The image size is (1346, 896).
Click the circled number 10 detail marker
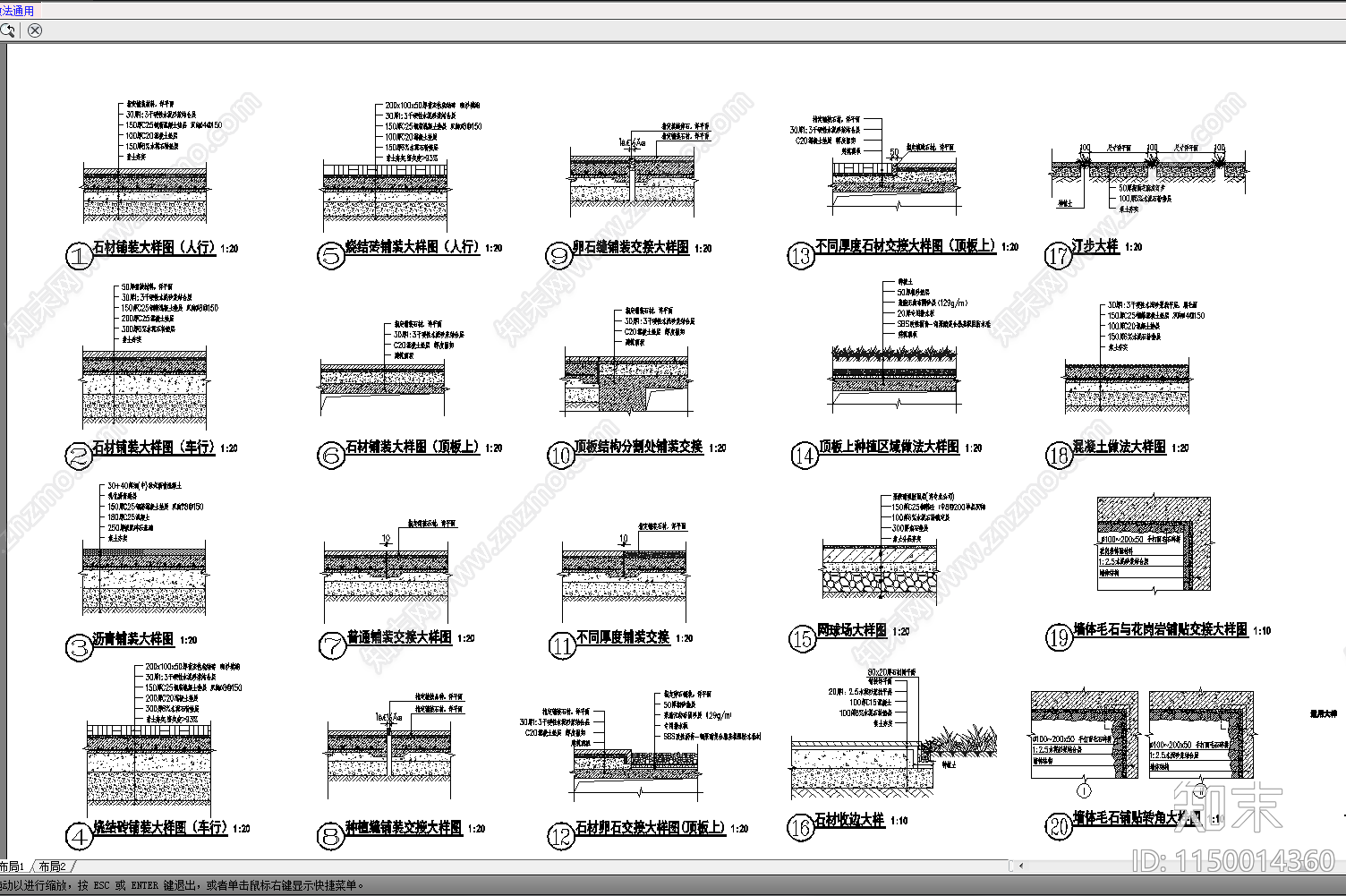561,456
